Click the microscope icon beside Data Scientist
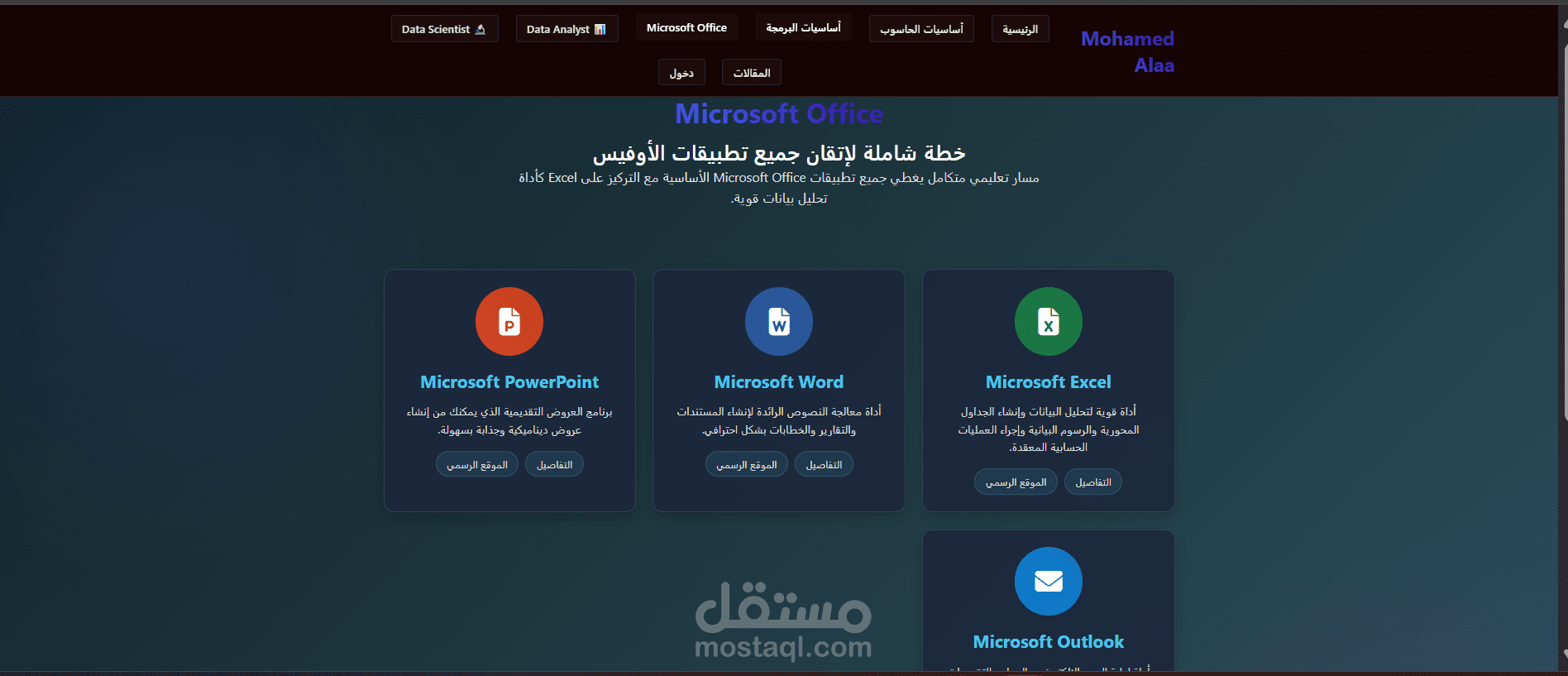Viewport: 1568px width, 676px height. [480, 29]
